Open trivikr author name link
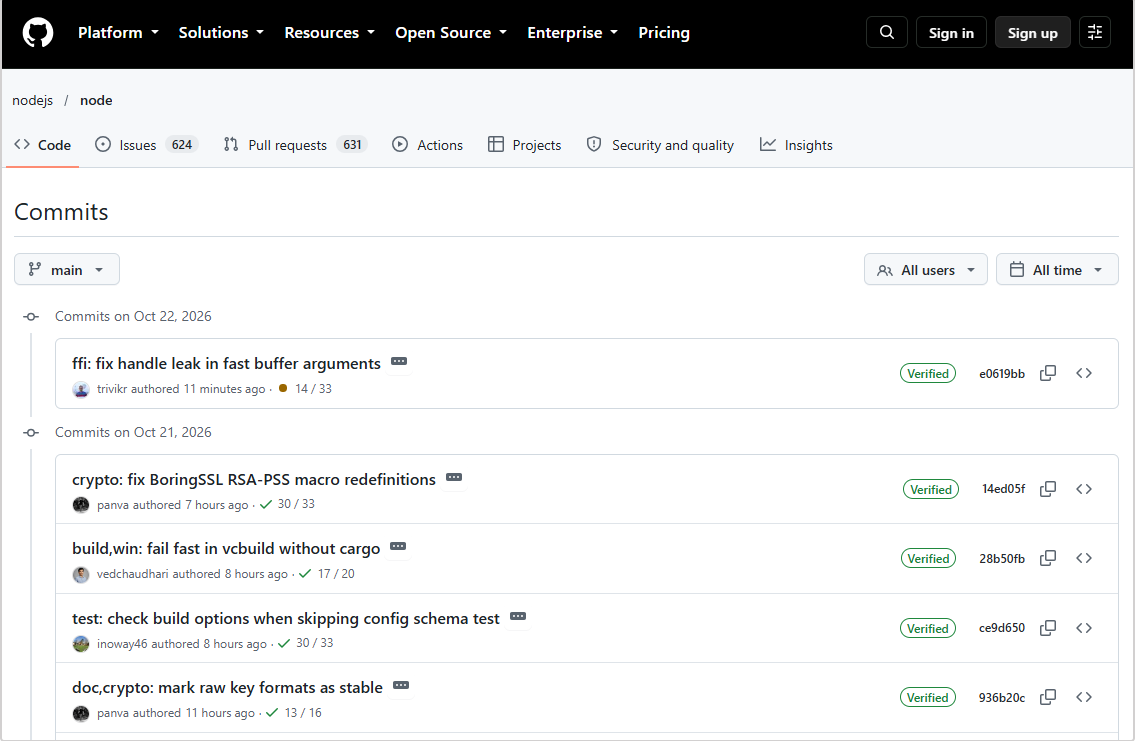Viewport: 1135px width, 741px height. point(112,389)
